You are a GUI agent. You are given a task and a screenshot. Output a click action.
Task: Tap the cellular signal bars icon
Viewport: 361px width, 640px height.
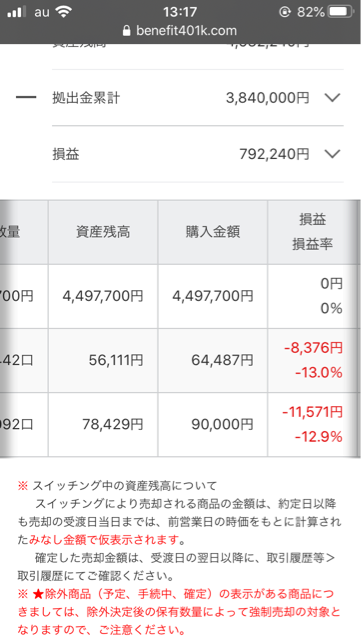(17, 12)
